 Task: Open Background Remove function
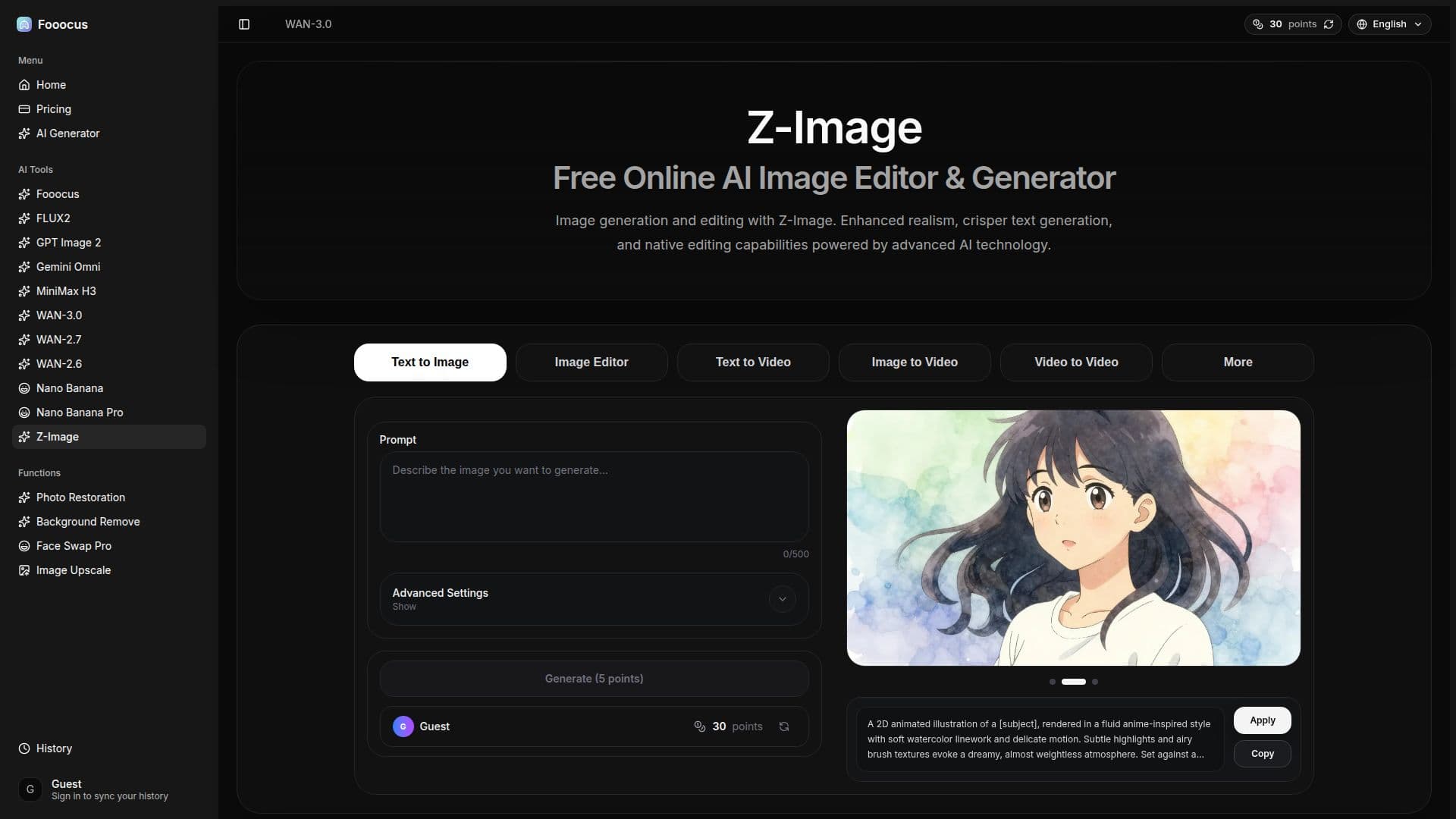click(109, 522)
